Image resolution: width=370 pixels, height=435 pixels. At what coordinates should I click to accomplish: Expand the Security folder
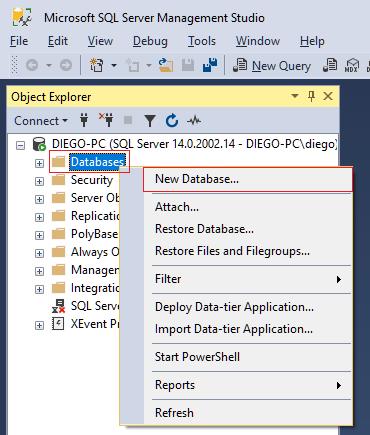coord(39,181)
